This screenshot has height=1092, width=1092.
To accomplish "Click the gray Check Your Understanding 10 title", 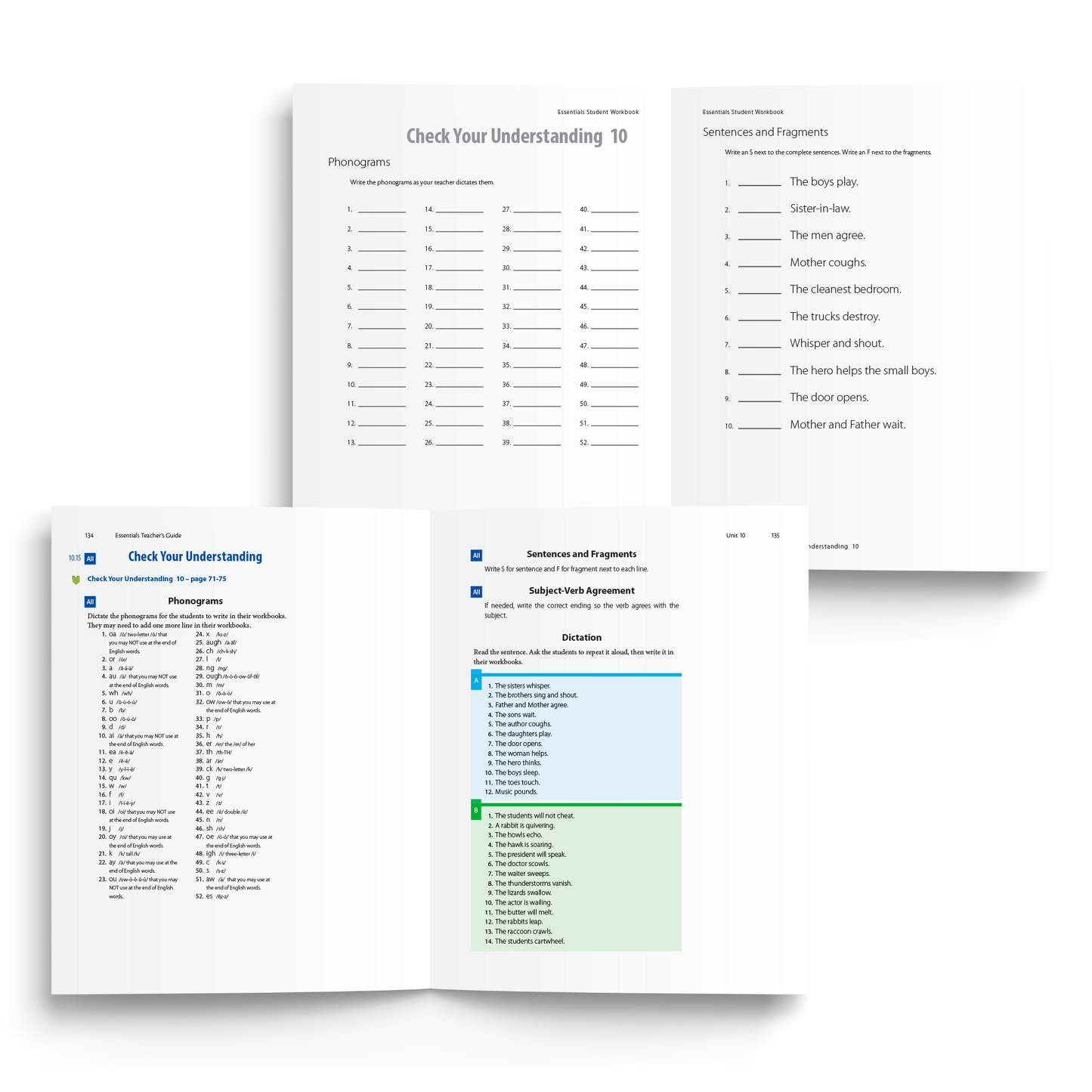I will click(517, 136).
